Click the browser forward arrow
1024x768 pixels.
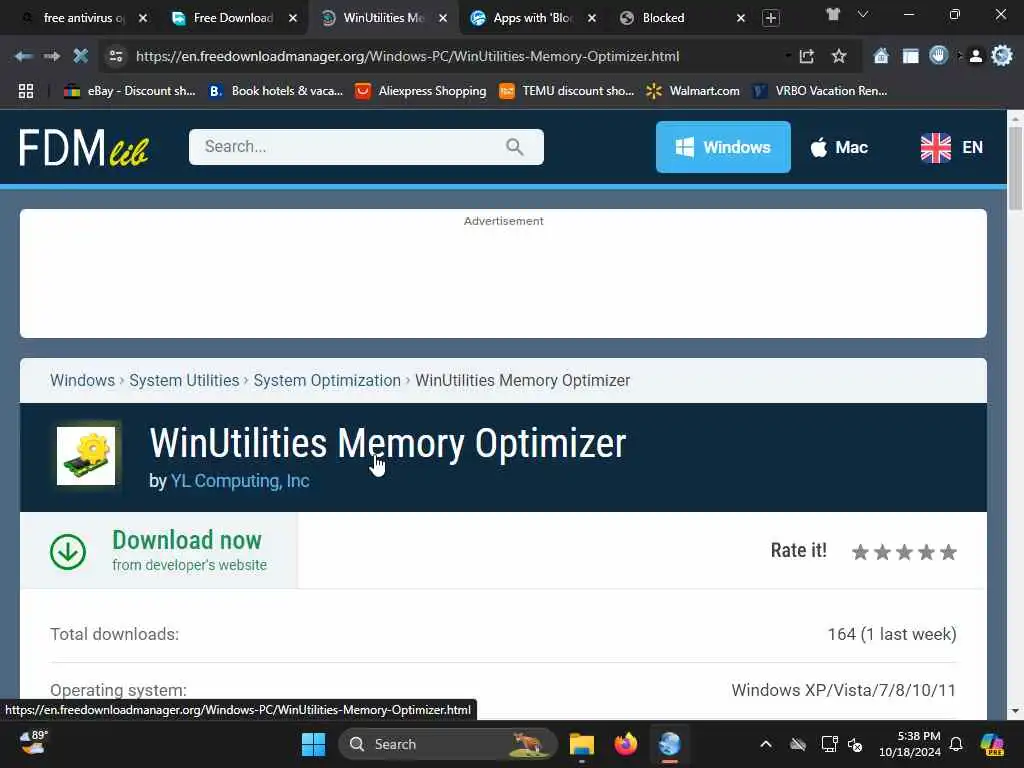tap(52, 56)
